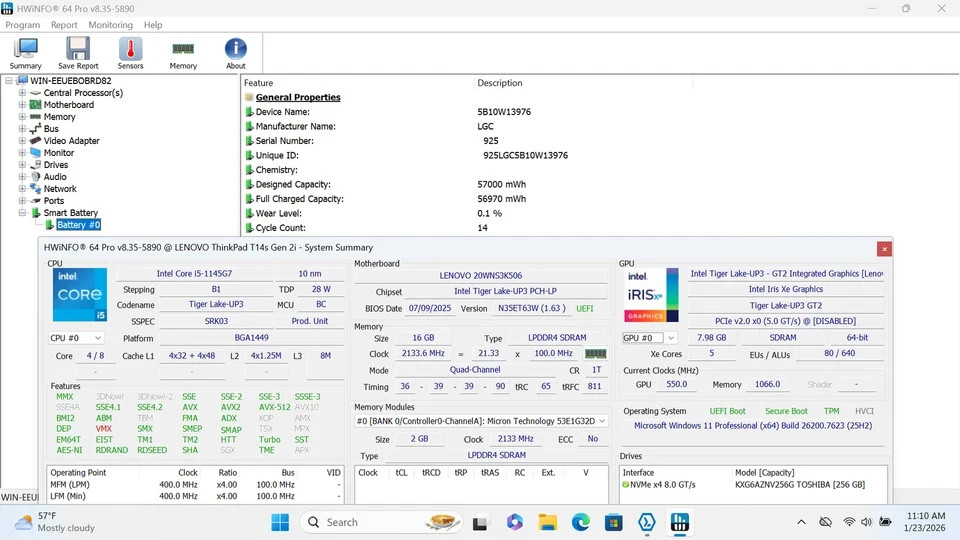Expand the Bus tree node

22,129
